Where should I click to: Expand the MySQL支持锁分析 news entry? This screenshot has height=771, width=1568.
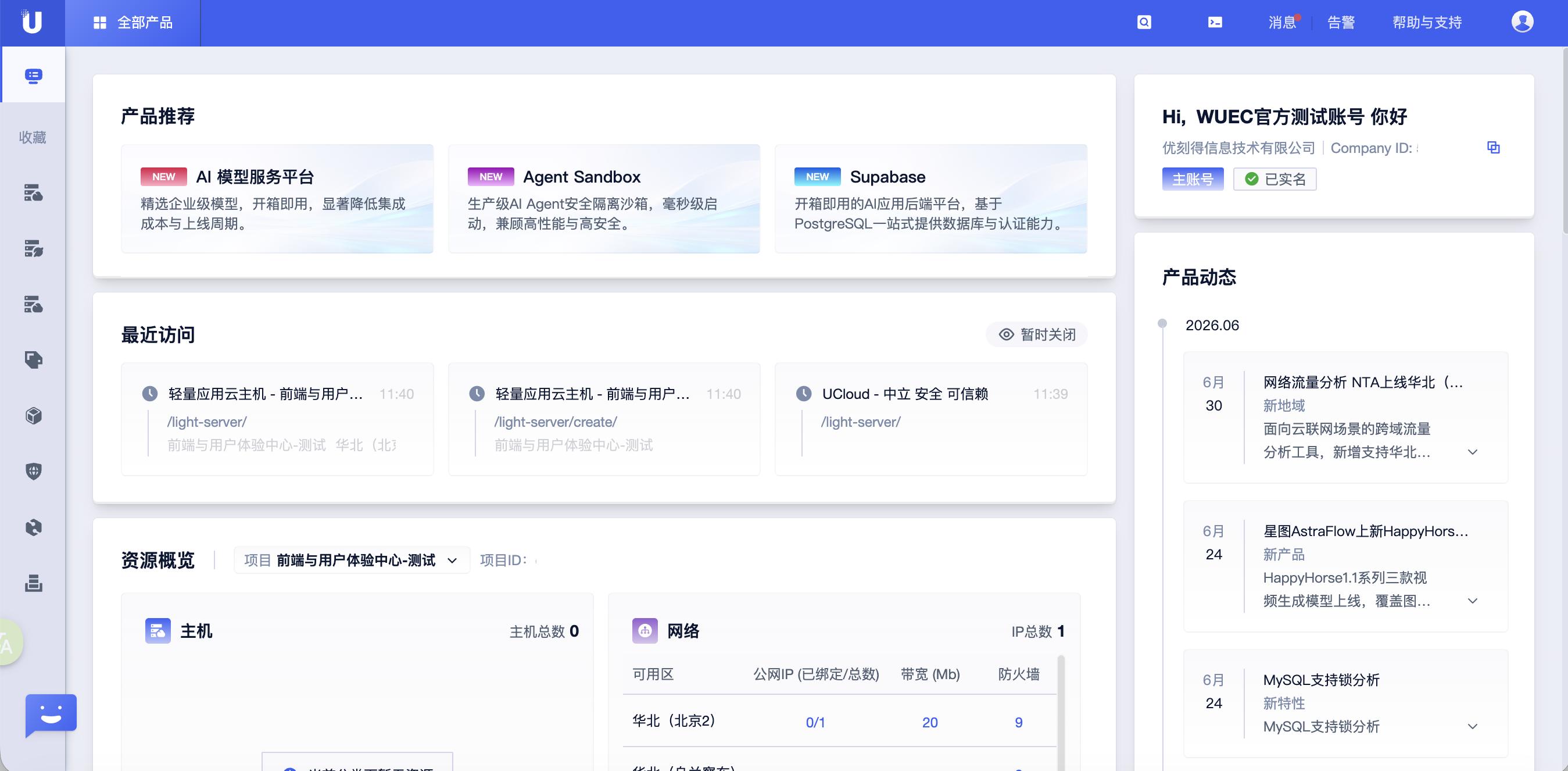coord(1472,726)
